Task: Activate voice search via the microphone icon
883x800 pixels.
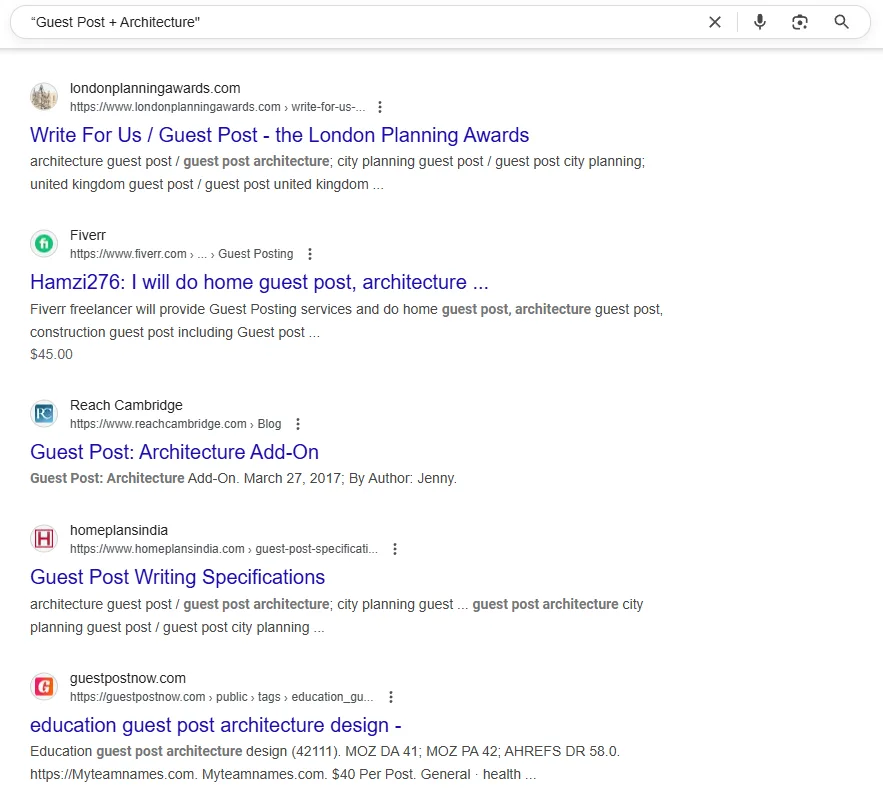Action: click(759, 21)
